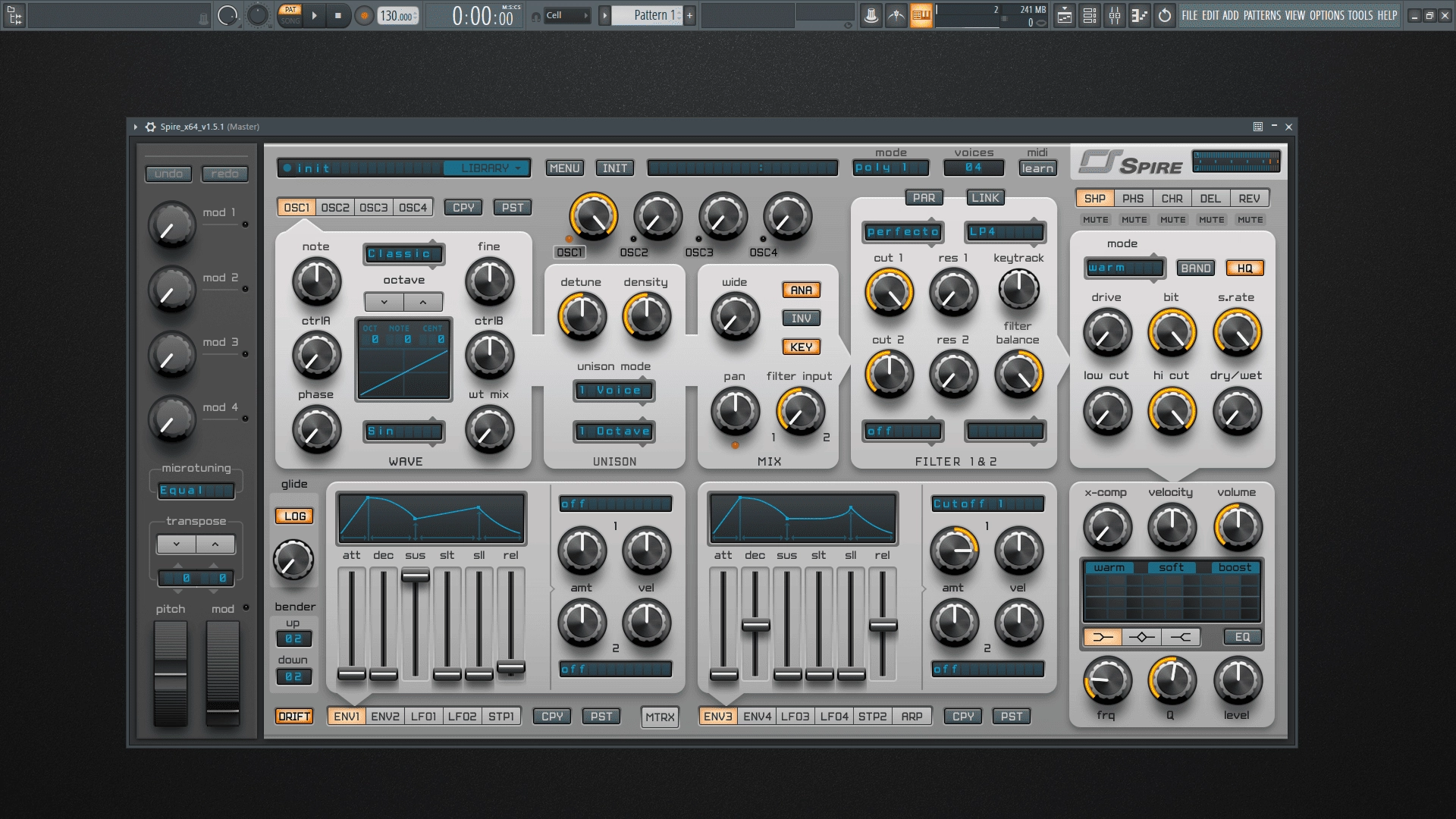Open the preset LIBRARY dropdown
The width and height of the screenshot is (1456, 819).
click(x=485, y=168)
